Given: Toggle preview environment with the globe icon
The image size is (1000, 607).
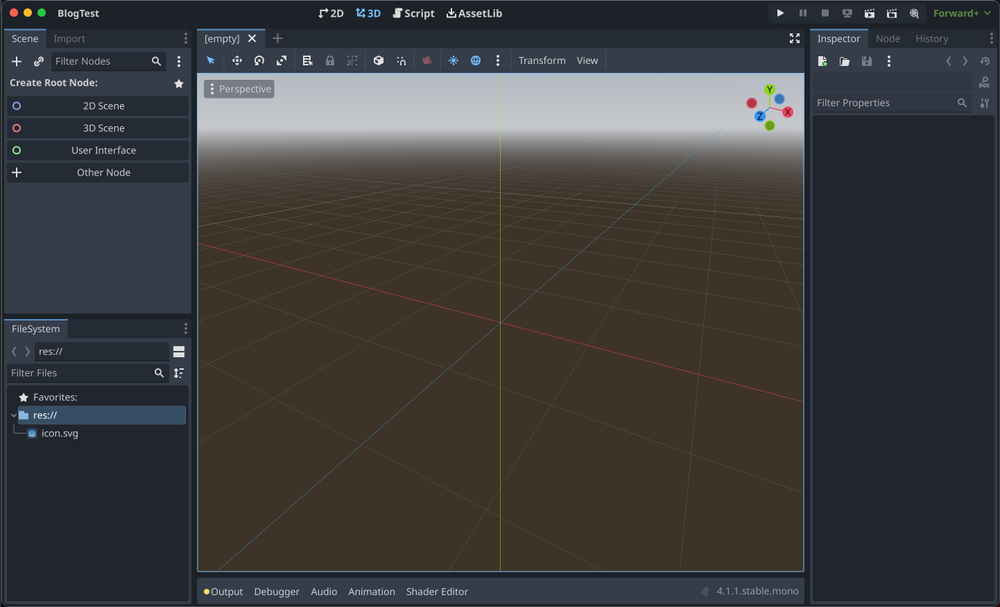Looking at the screenshot, I should pos(475,61).
